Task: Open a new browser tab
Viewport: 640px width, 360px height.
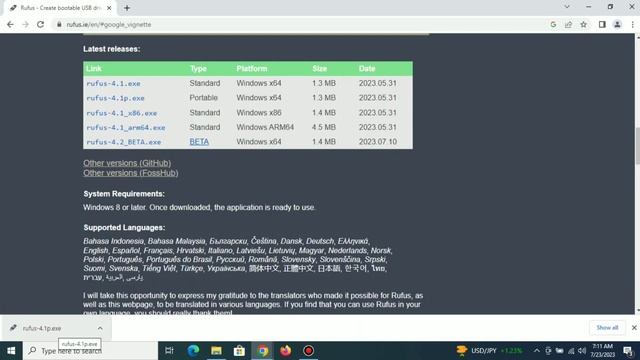Action: (127, 8)
